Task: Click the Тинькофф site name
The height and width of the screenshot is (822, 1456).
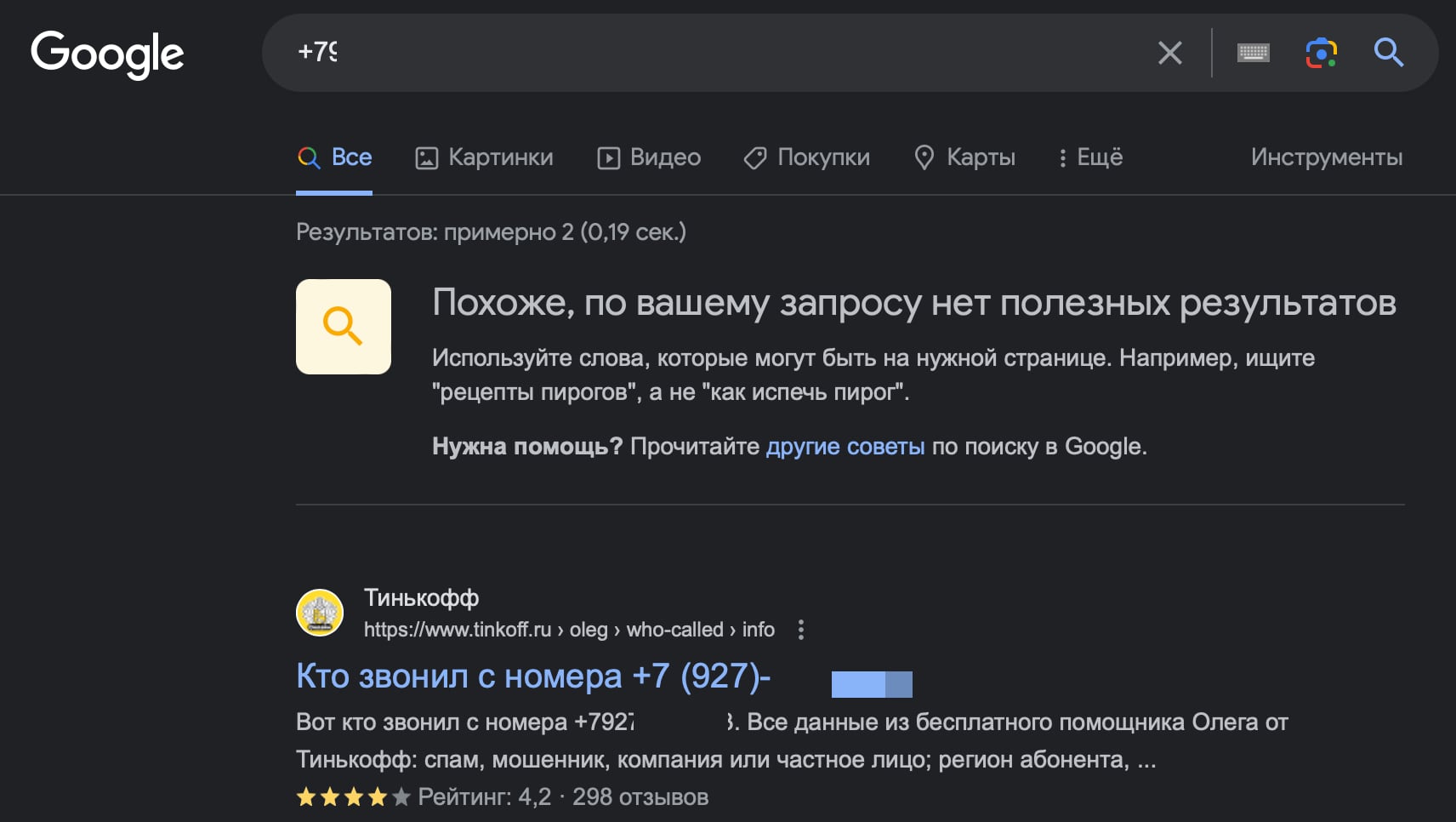Action: tap(421, 598)
